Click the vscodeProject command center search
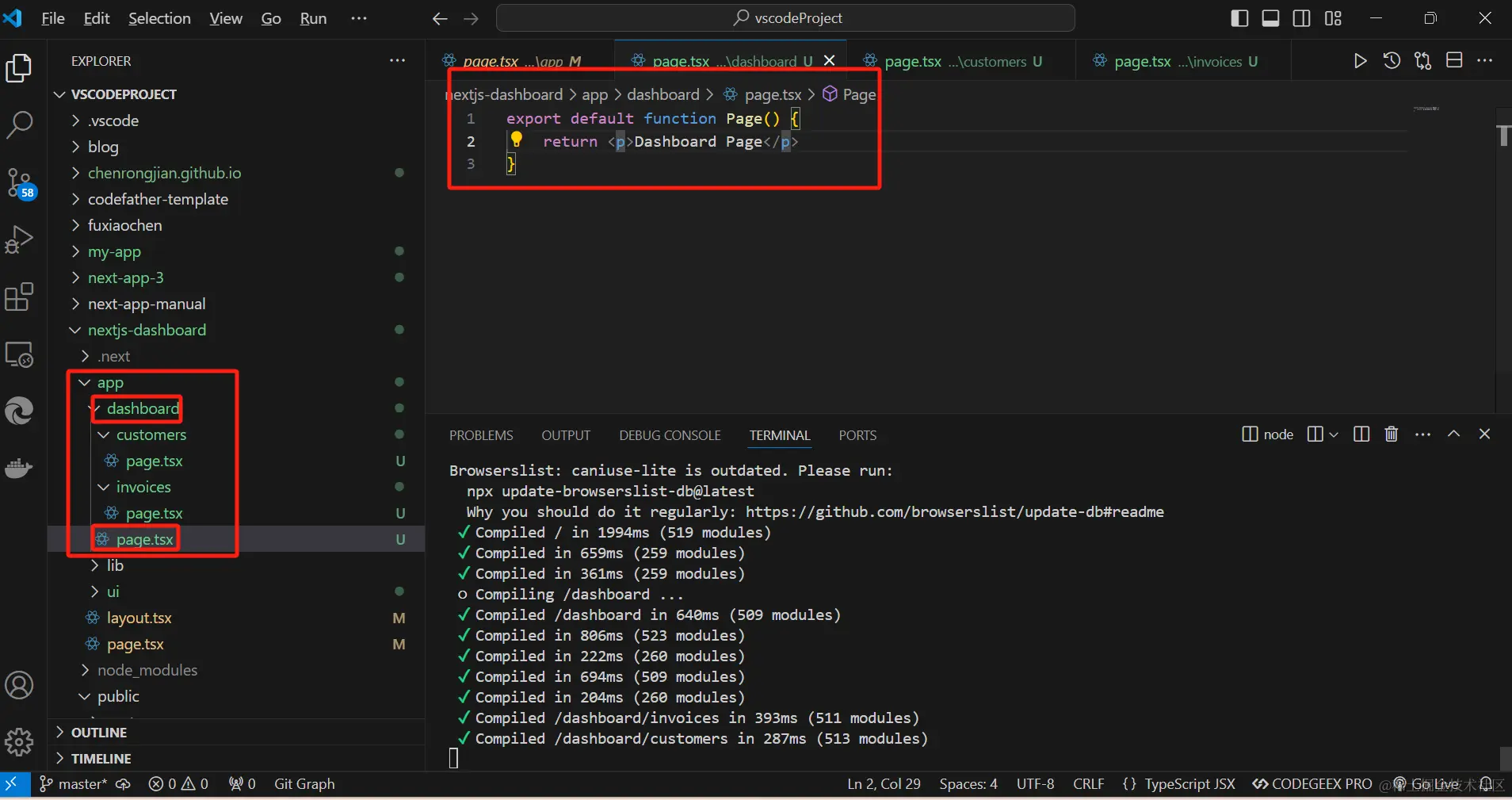 (x=785, y=18)
